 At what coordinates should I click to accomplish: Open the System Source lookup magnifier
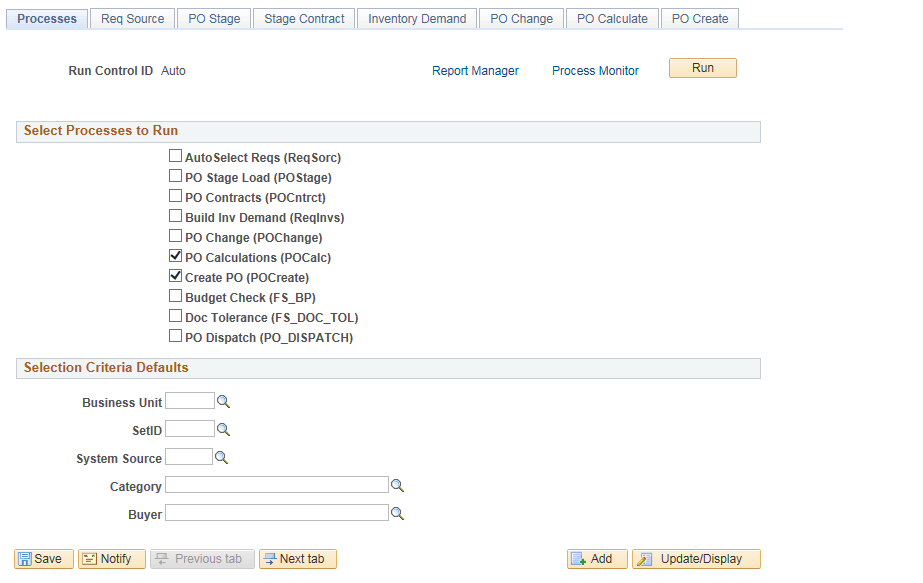click(x=223, y=456)
